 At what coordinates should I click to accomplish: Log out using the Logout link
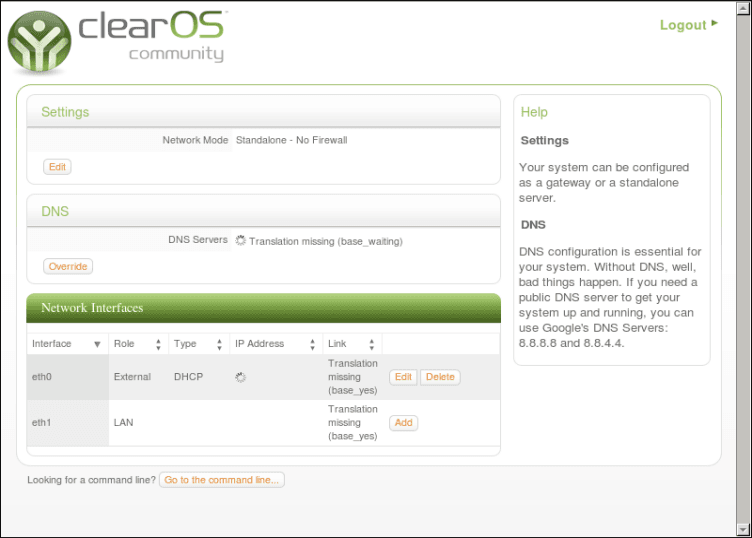tap(683, 25)
